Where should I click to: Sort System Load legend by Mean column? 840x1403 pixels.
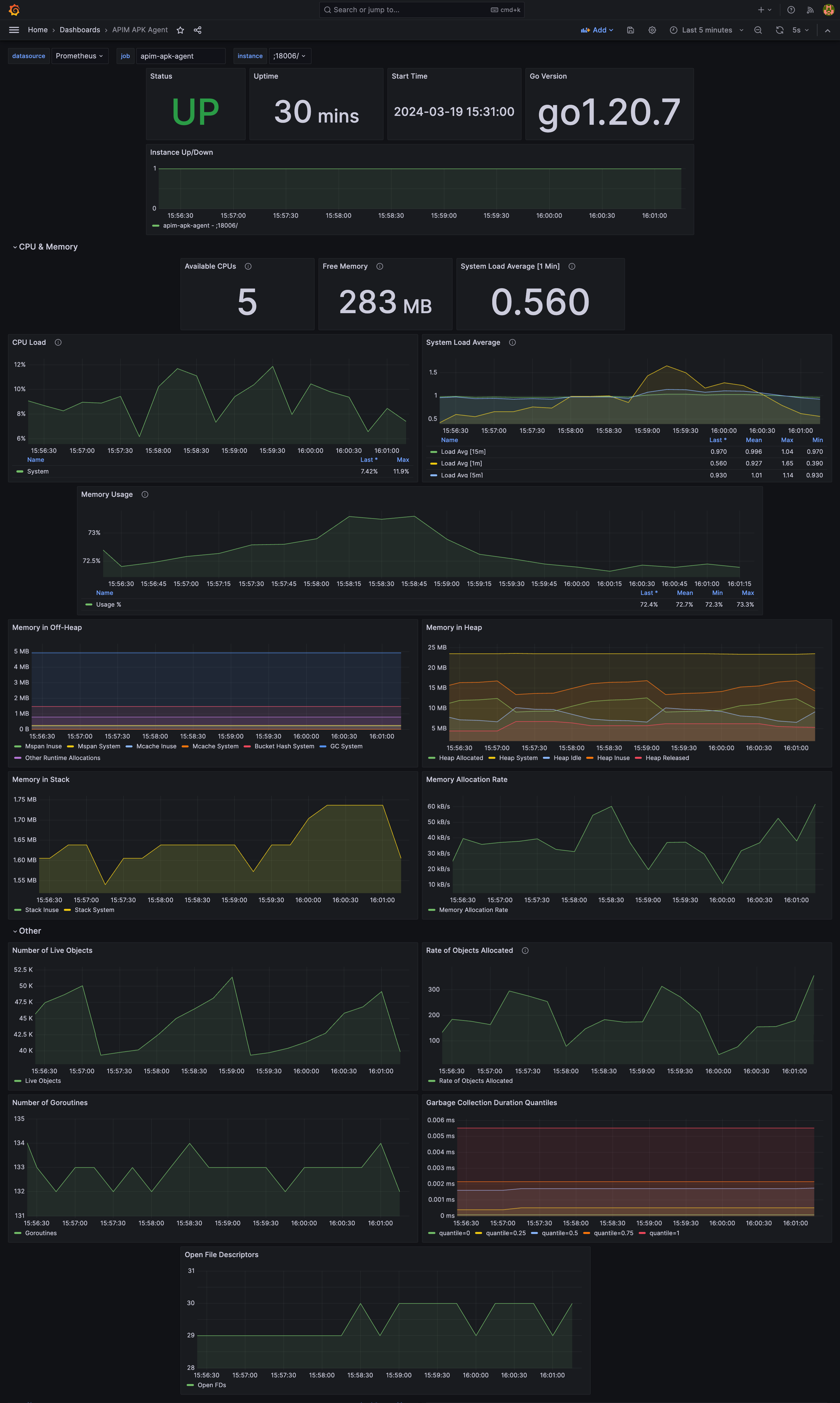[x=753, y=440]
